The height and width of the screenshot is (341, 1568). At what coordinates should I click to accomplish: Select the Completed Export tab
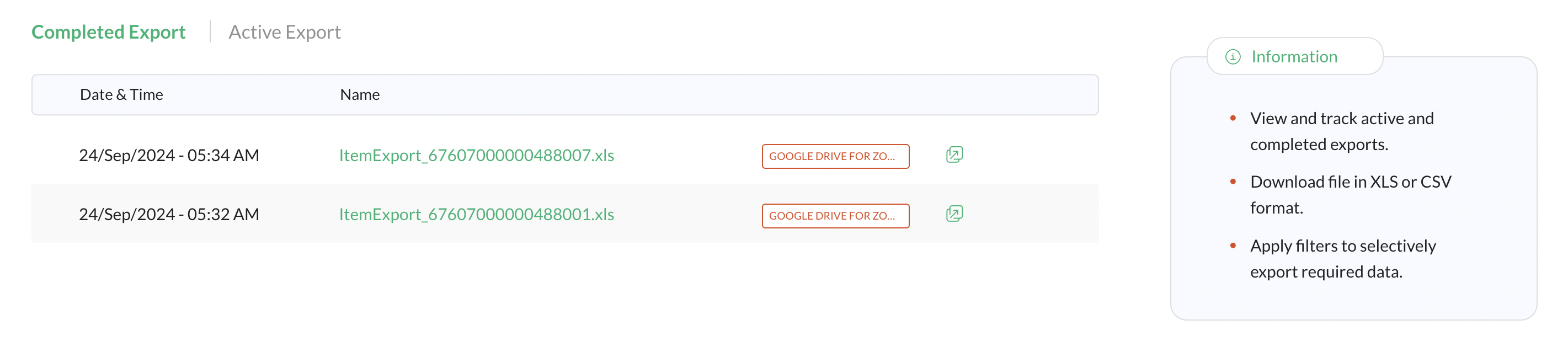tap(108, 31)
